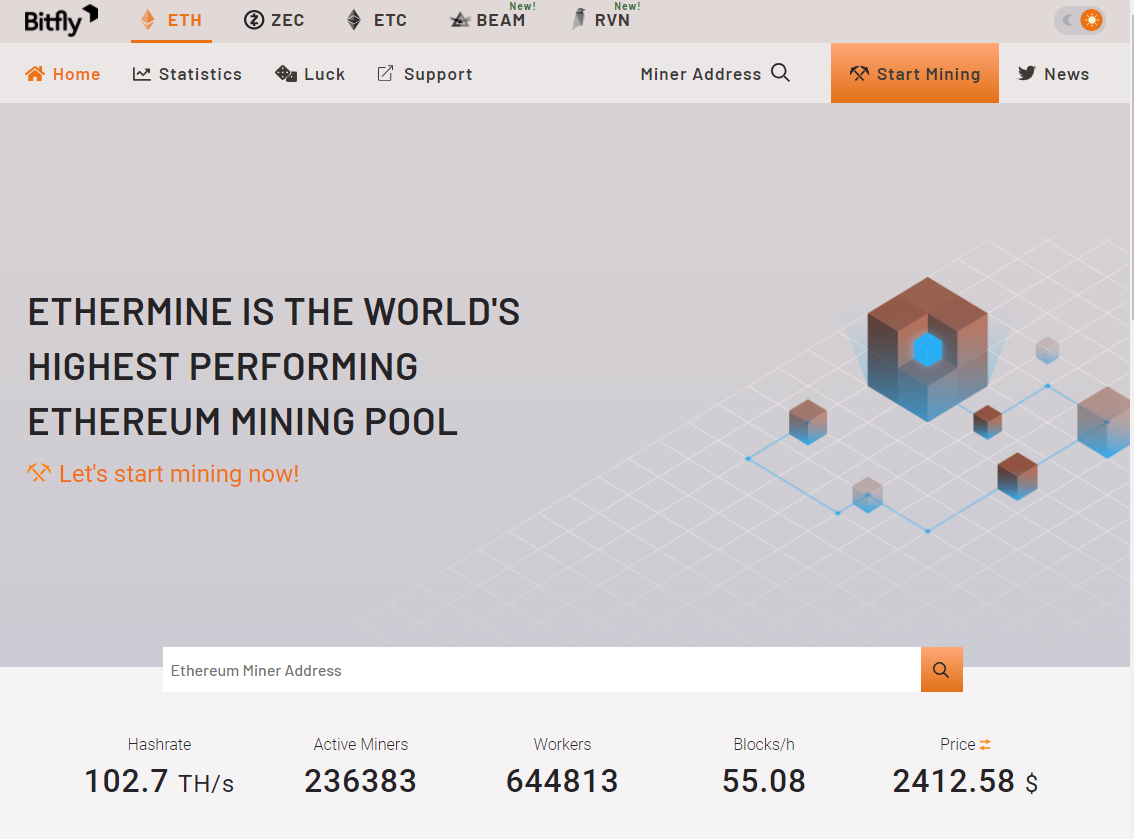Click the external-link icon beside Support

385,73
